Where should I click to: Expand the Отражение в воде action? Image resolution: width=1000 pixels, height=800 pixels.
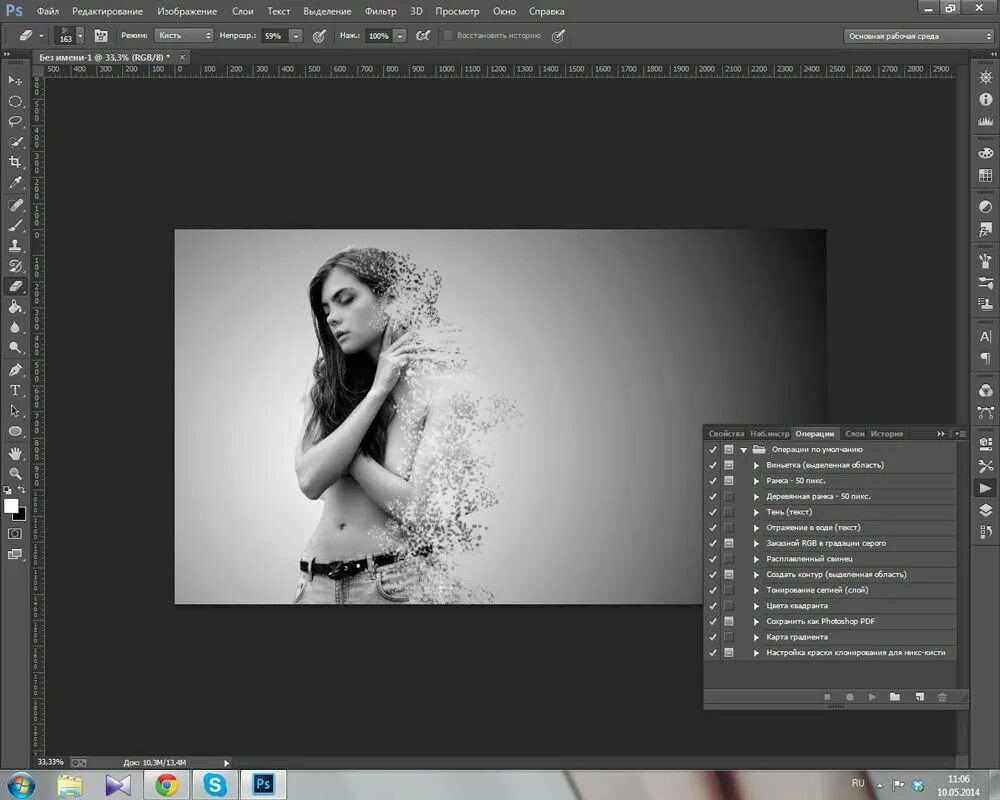pyautogui.click(x=756, y=528)
